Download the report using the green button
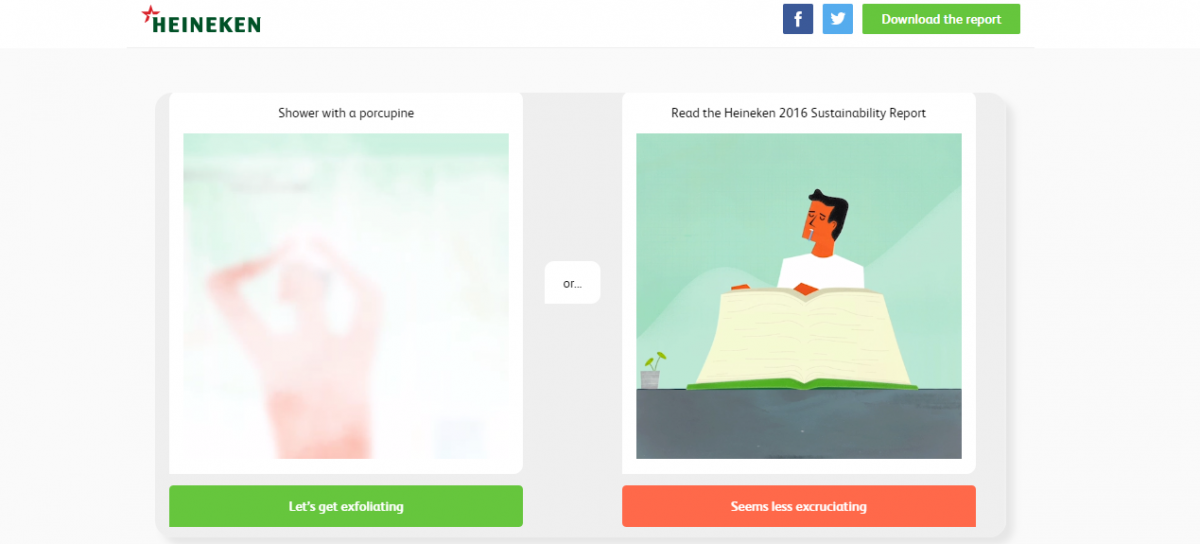This screenshot has width=1200, height=544. coord(941,19)
